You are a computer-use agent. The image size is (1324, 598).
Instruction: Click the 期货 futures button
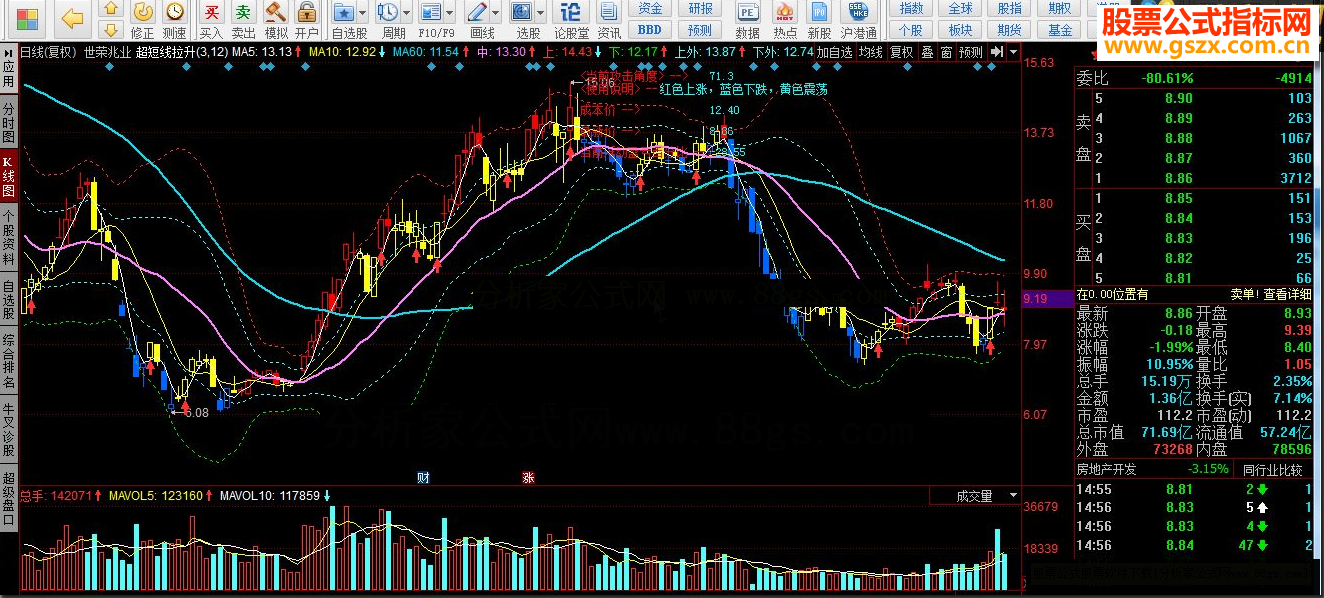pyautogui.click(x=1010, y=30)
